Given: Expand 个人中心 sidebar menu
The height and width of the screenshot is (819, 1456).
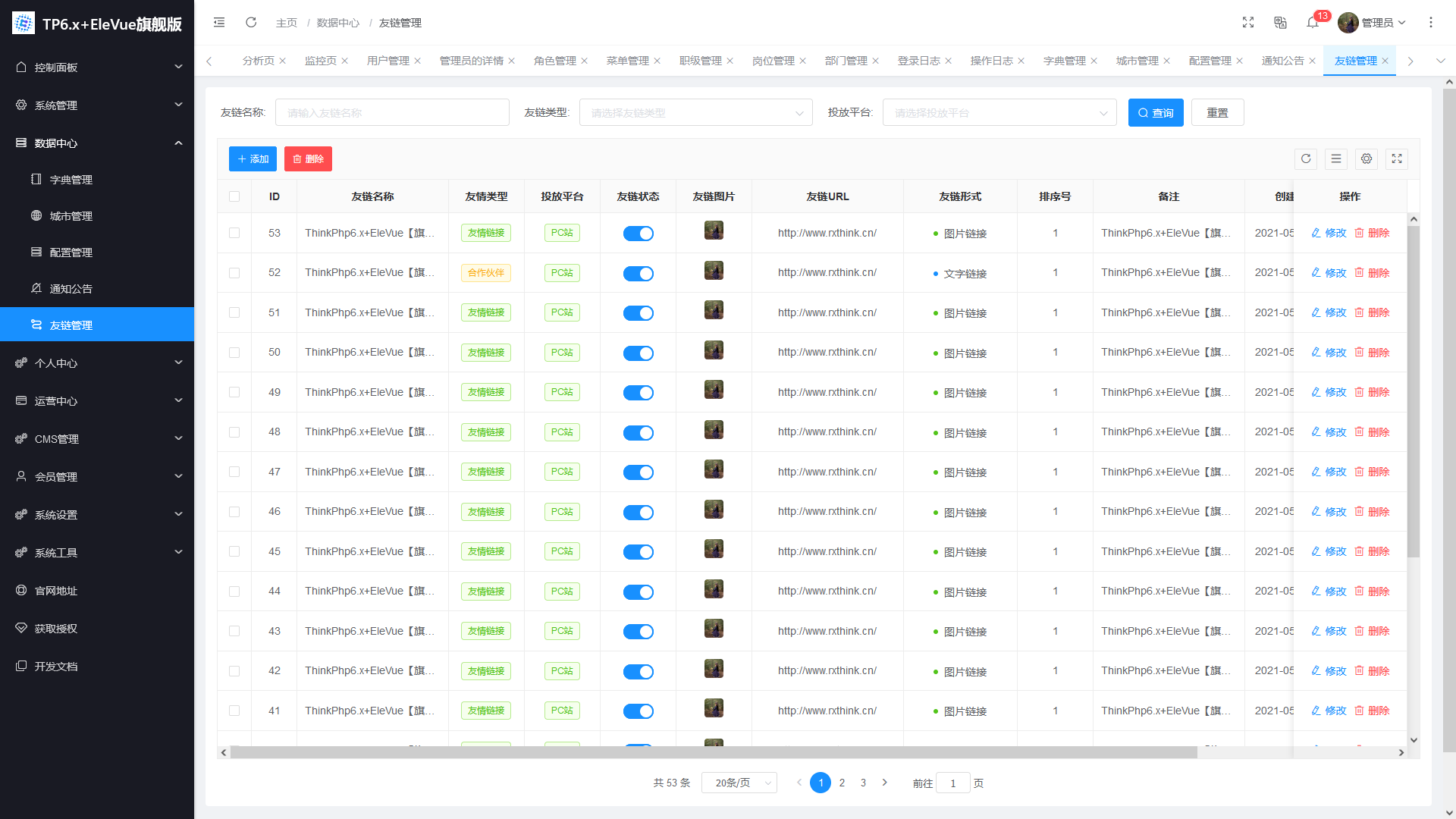Looking at the screenshot, I should point(97,363).
